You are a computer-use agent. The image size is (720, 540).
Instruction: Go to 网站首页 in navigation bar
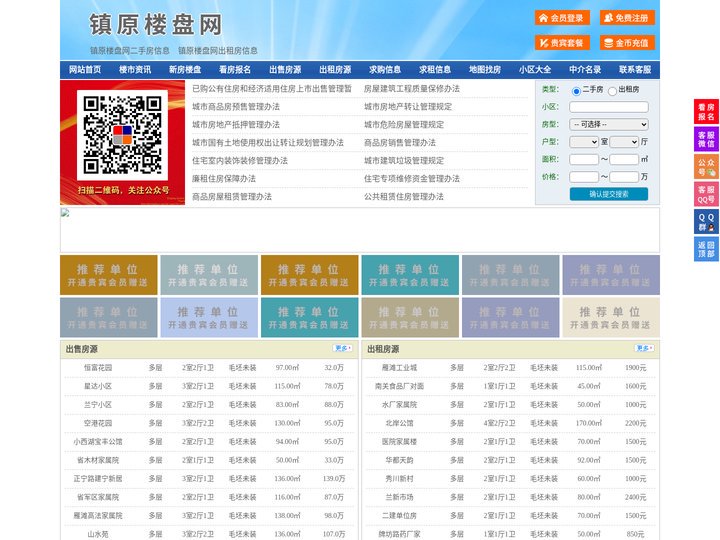coord(85,70)
